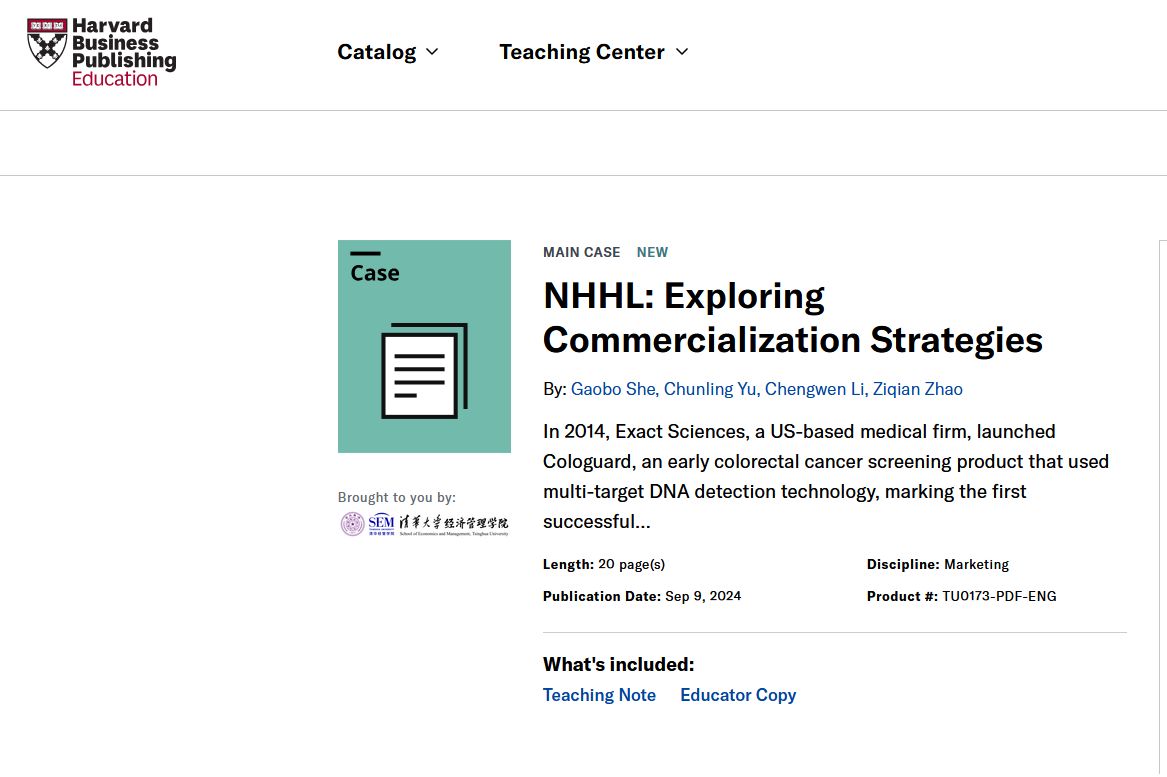The width and height of the screenshot is (1167, 777).
Task: Open the Teaching Note link
Action: (x=599, y=695)
